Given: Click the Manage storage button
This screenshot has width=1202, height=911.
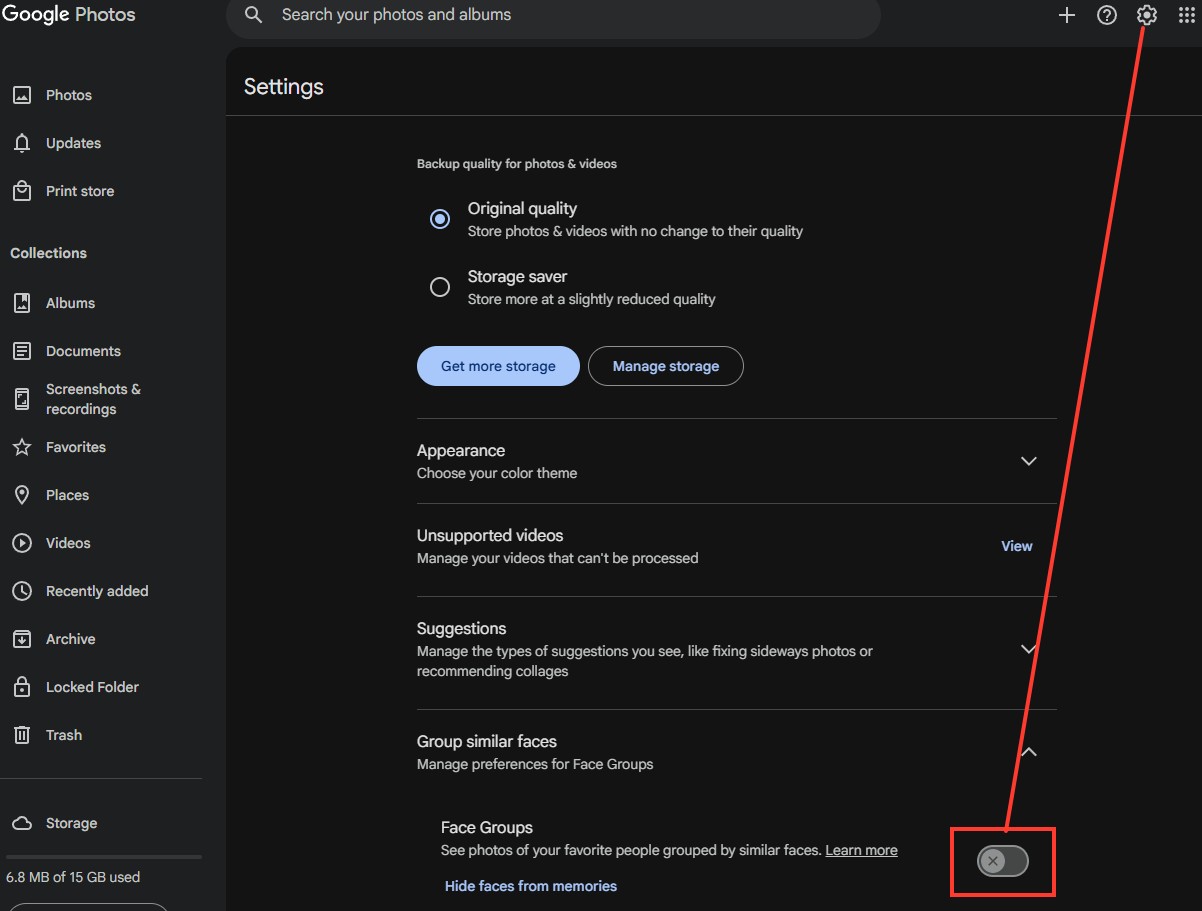Looking at the screenshot, I should point(666,366).
